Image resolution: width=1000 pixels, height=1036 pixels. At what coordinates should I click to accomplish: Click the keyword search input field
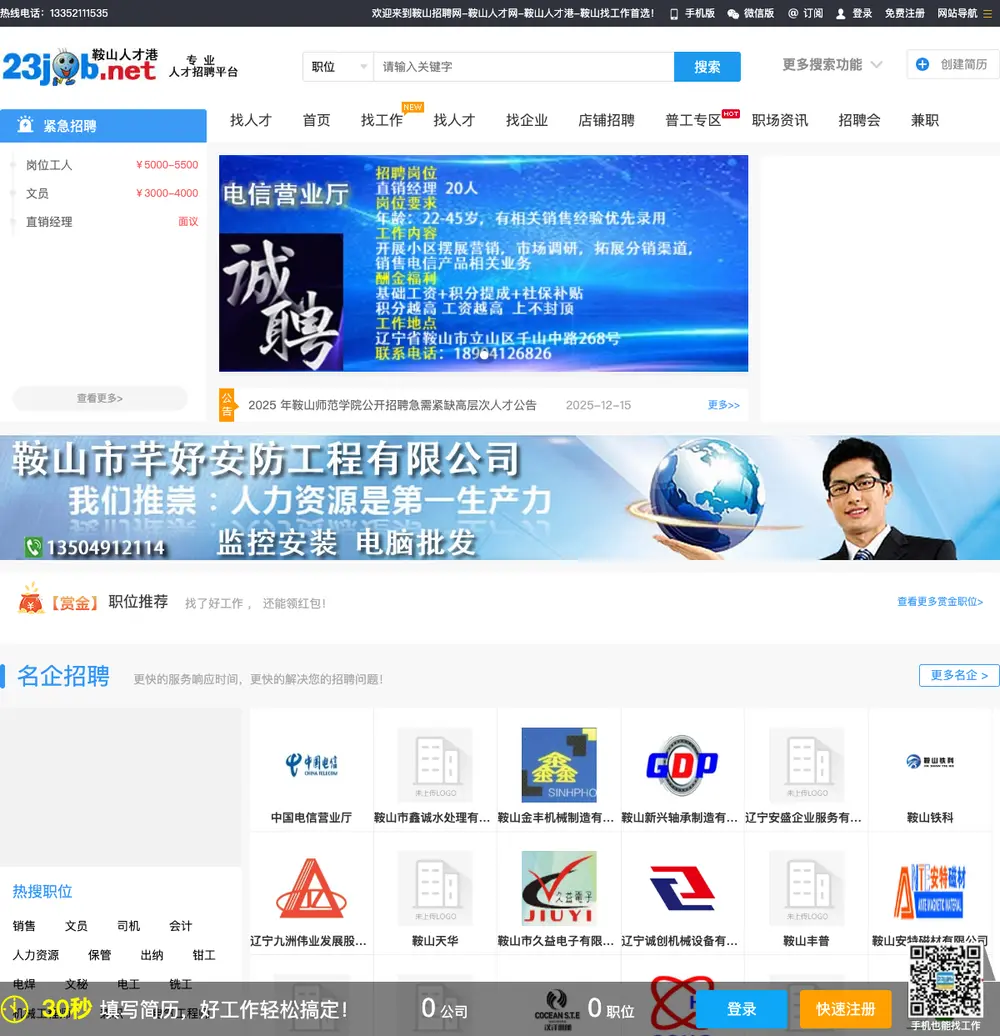coord(524,67)
